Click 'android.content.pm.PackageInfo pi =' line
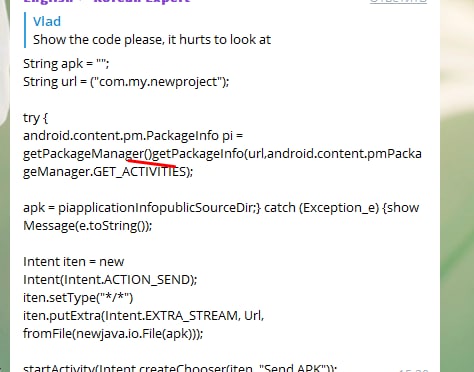The width and height of the screenshot is (474, 372). point(133,136)
